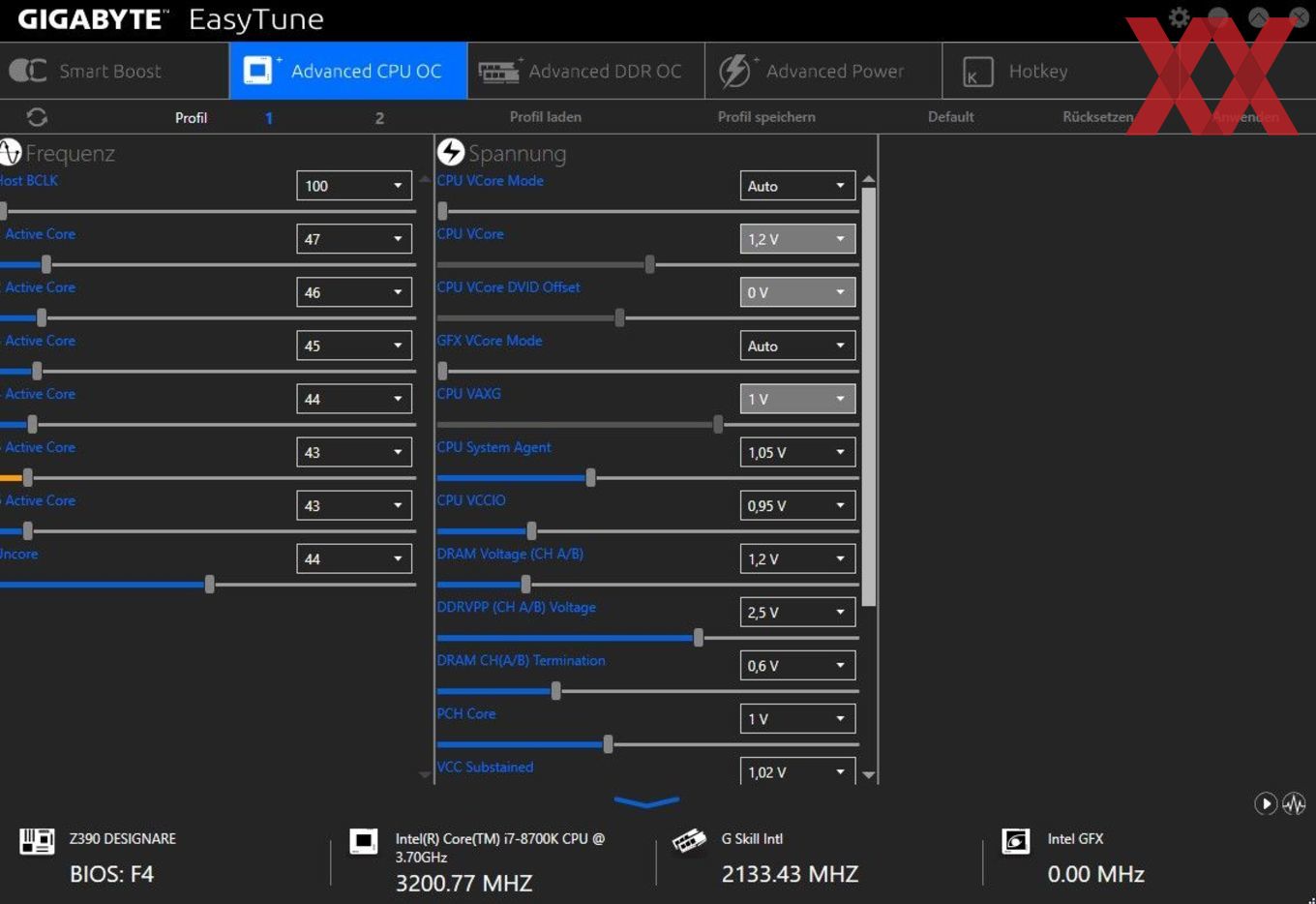Click the 2133.43 MHZ memory frequency readout

pyautogui.click(x=790, y=874)
